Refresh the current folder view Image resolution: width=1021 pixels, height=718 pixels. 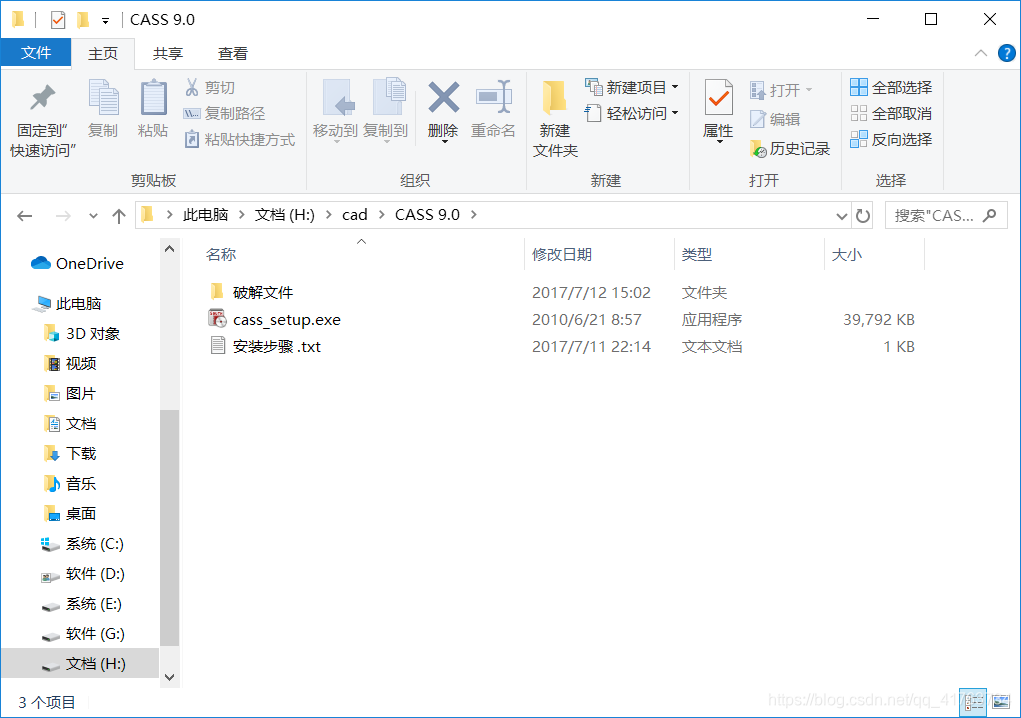863,215
